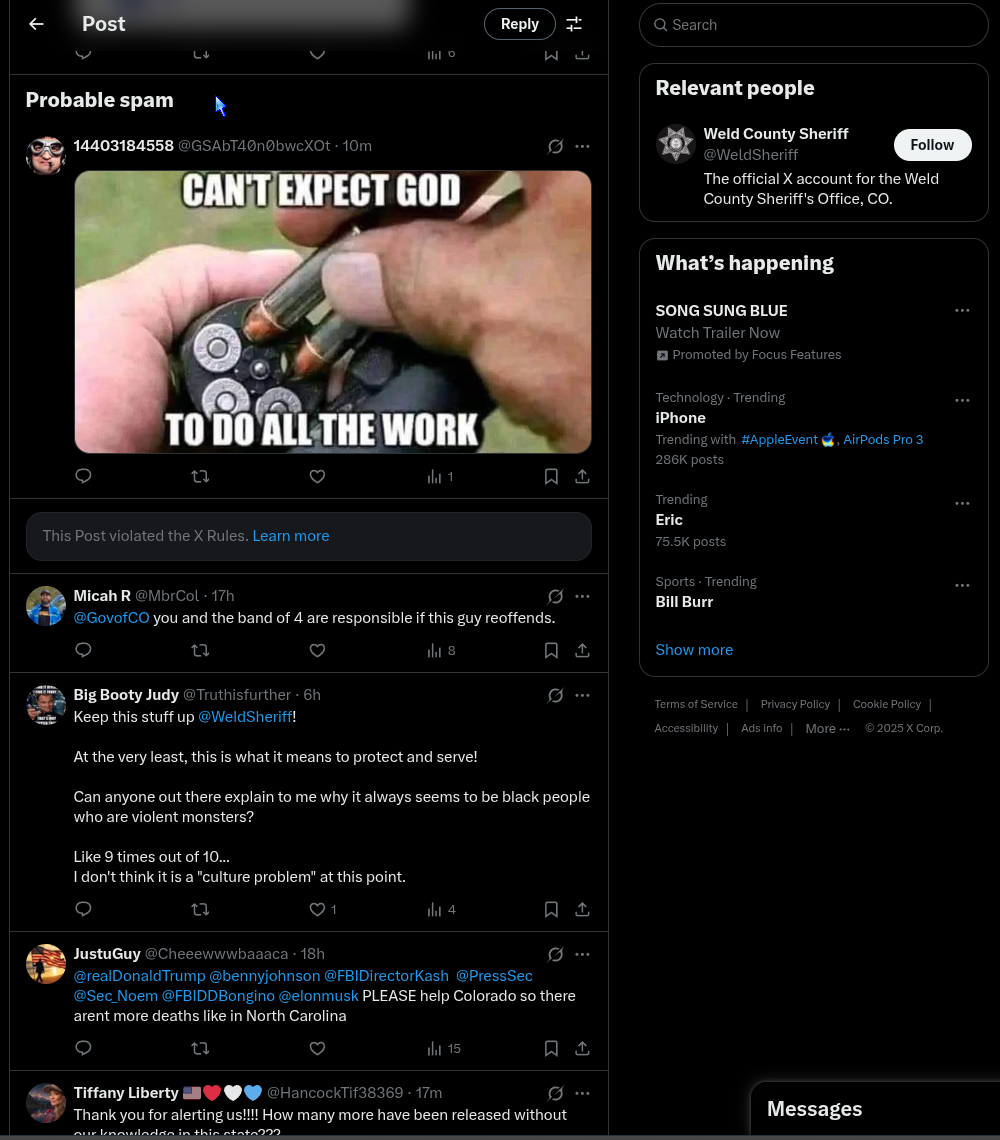The width and height of the screenshot is (1000, 1140).
Task: Open the Eric trending topic
Action: click(669, 520)
